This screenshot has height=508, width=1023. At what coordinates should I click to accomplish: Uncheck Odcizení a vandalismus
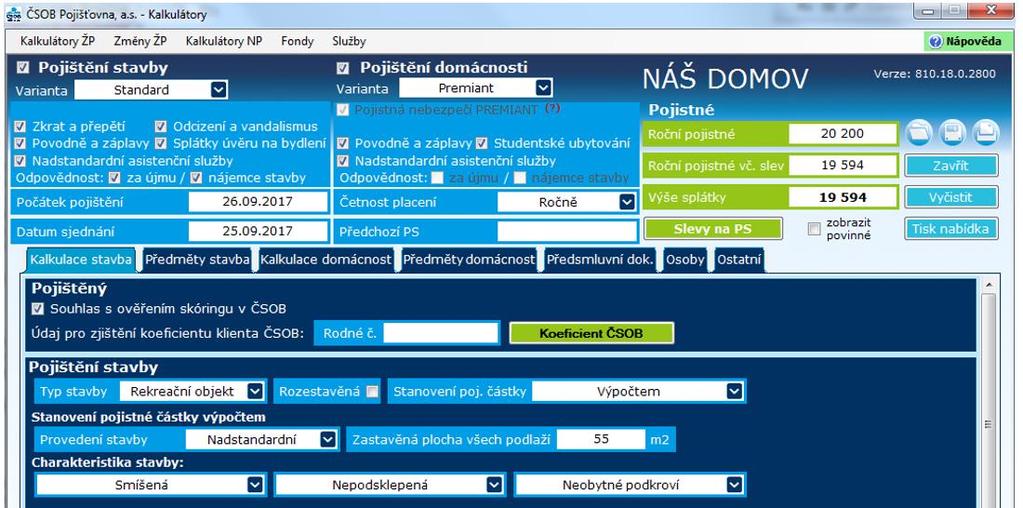click(161, 127)
